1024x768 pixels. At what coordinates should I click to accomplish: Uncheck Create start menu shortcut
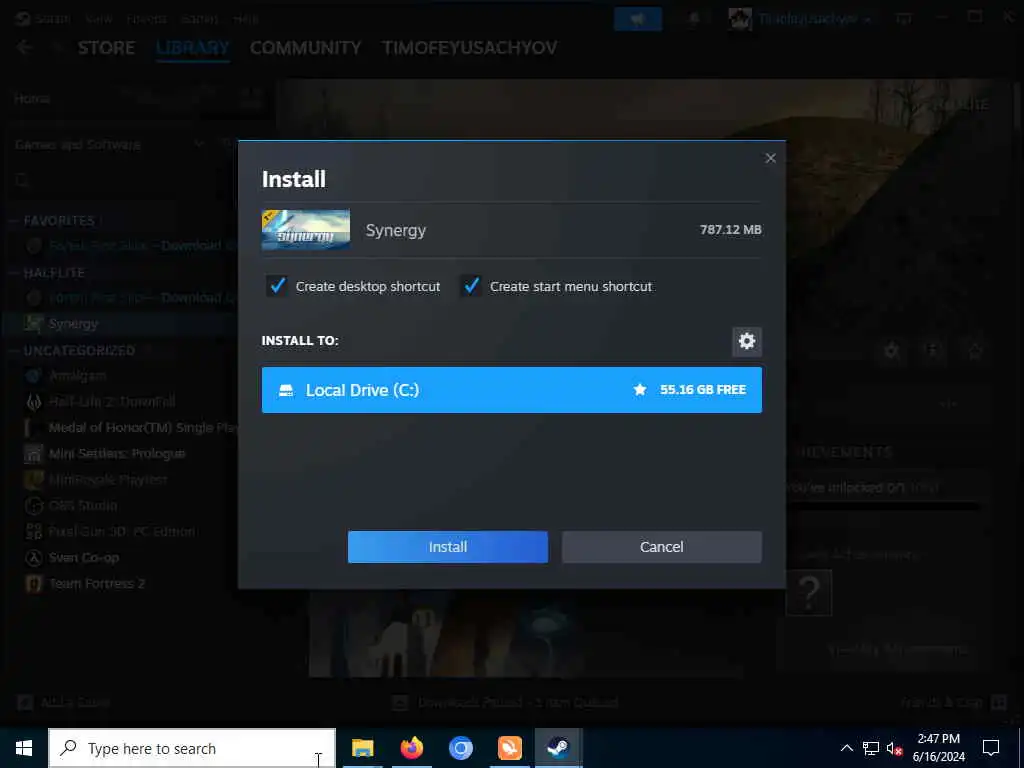click(471, 286)
